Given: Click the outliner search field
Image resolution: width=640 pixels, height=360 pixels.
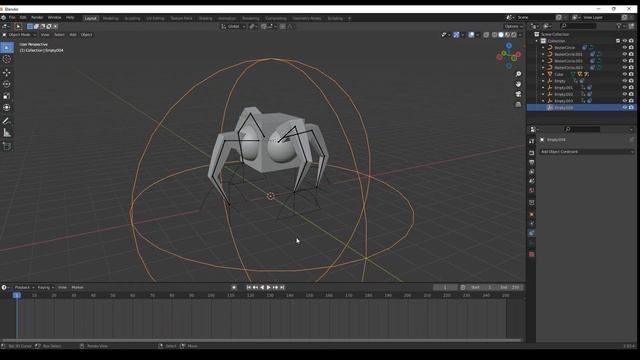Looking at the screenshot, I should pyautogui.click(x=578, y=26).
